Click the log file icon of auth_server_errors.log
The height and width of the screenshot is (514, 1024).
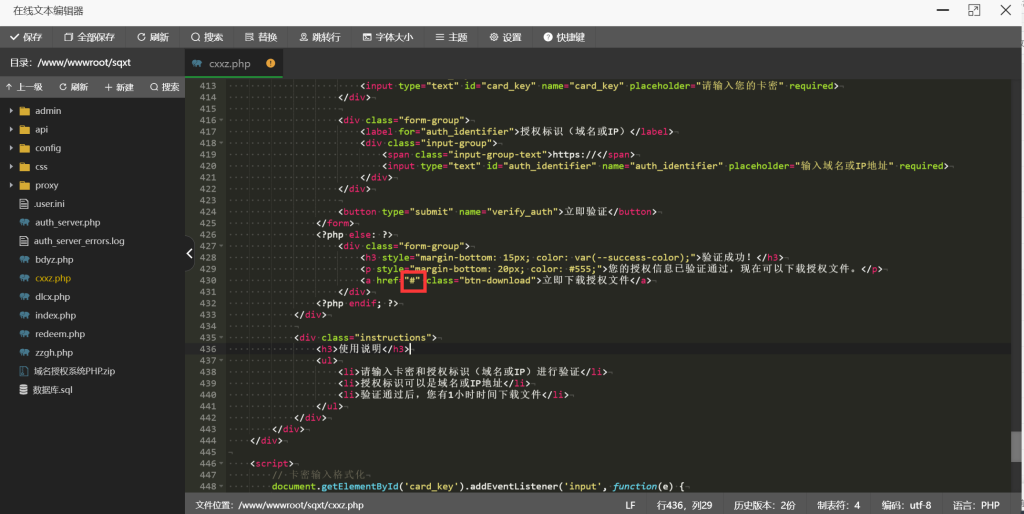point(24,241)
